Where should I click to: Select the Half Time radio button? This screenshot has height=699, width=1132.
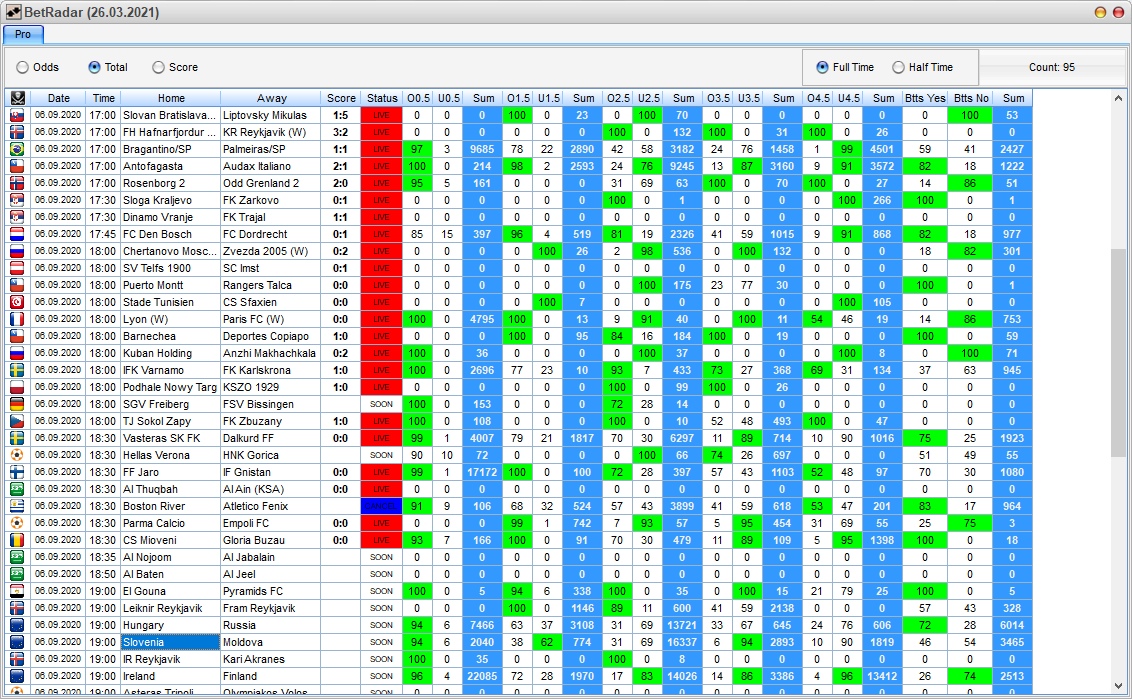tap(898, 67)
